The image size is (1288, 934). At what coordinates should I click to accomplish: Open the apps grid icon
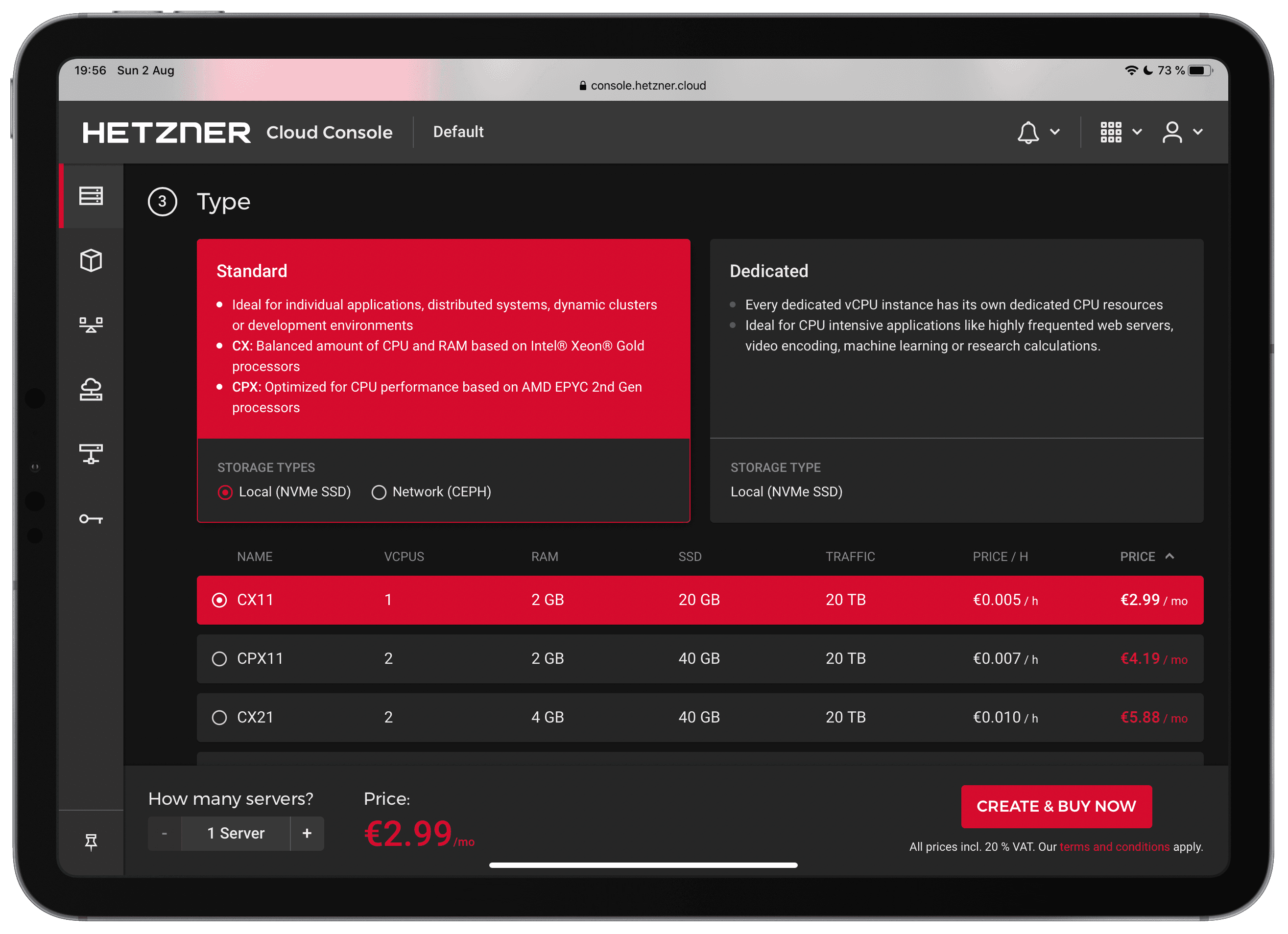[x=1111, y=132]
